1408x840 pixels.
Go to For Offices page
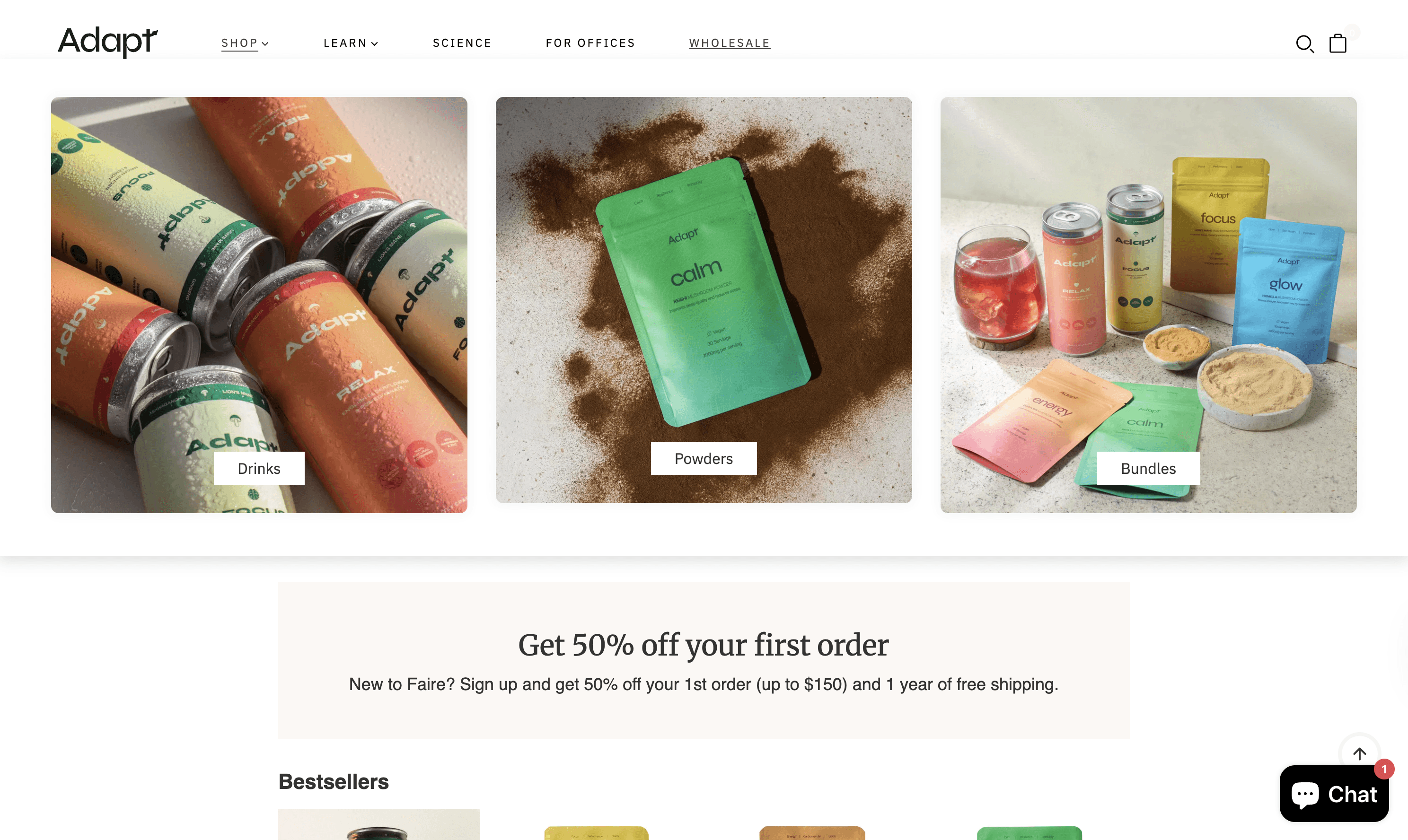coord(590,43)
